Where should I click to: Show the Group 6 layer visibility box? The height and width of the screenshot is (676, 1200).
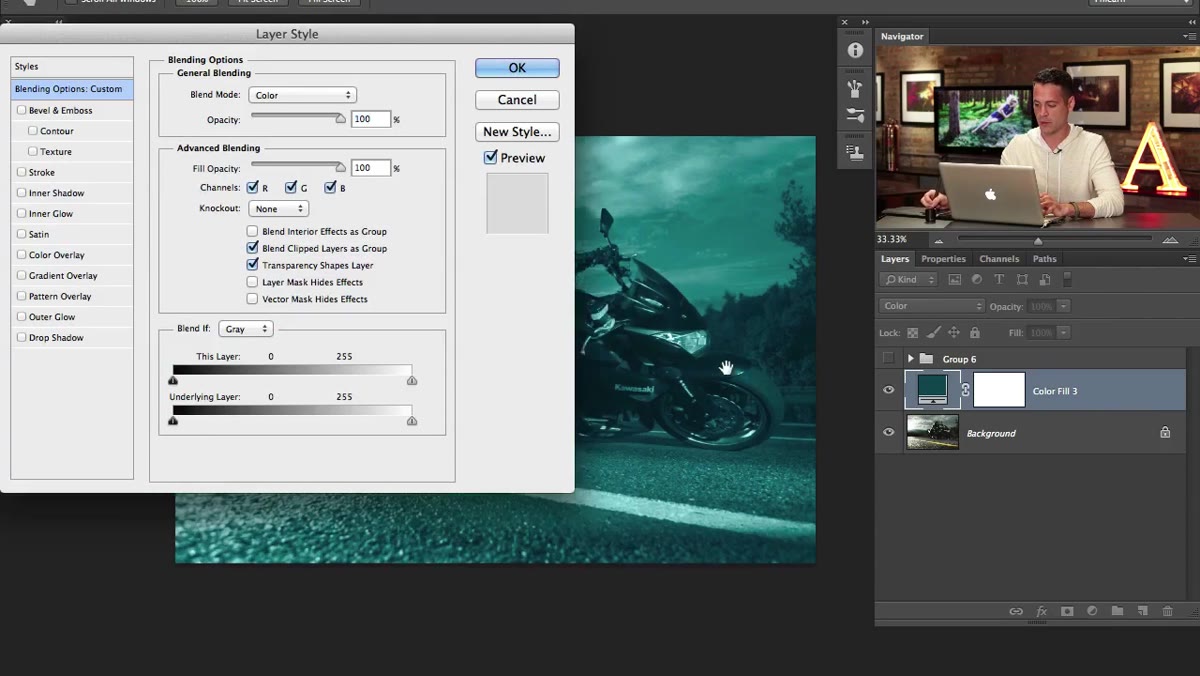[x=888, y=358]
